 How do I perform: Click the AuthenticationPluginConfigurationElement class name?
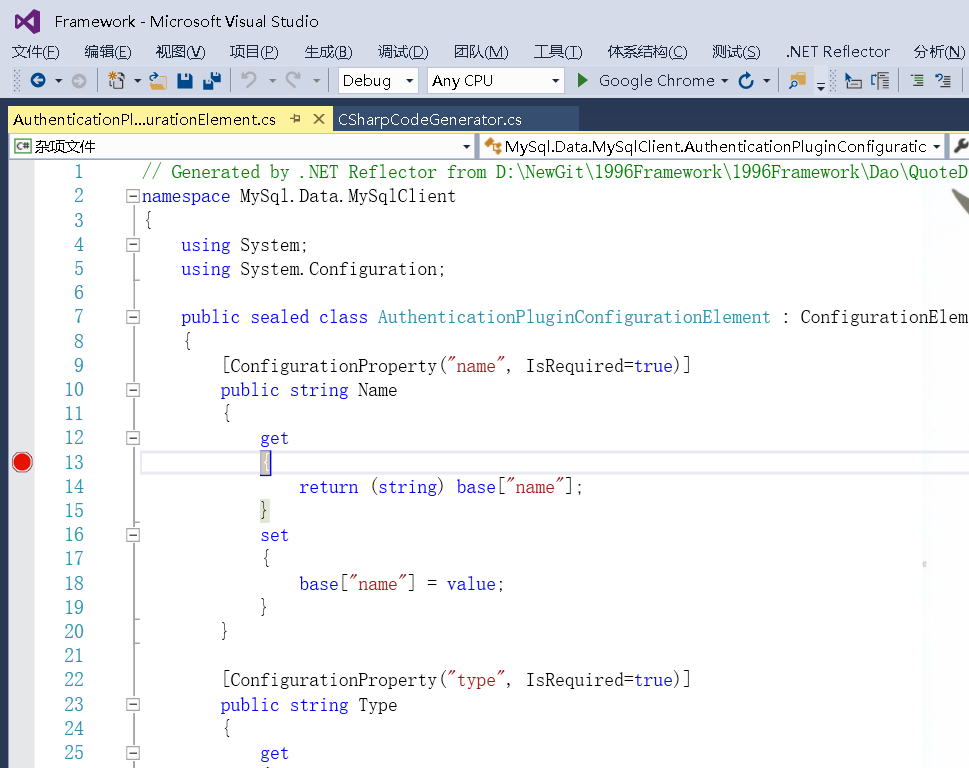[574, 318]
